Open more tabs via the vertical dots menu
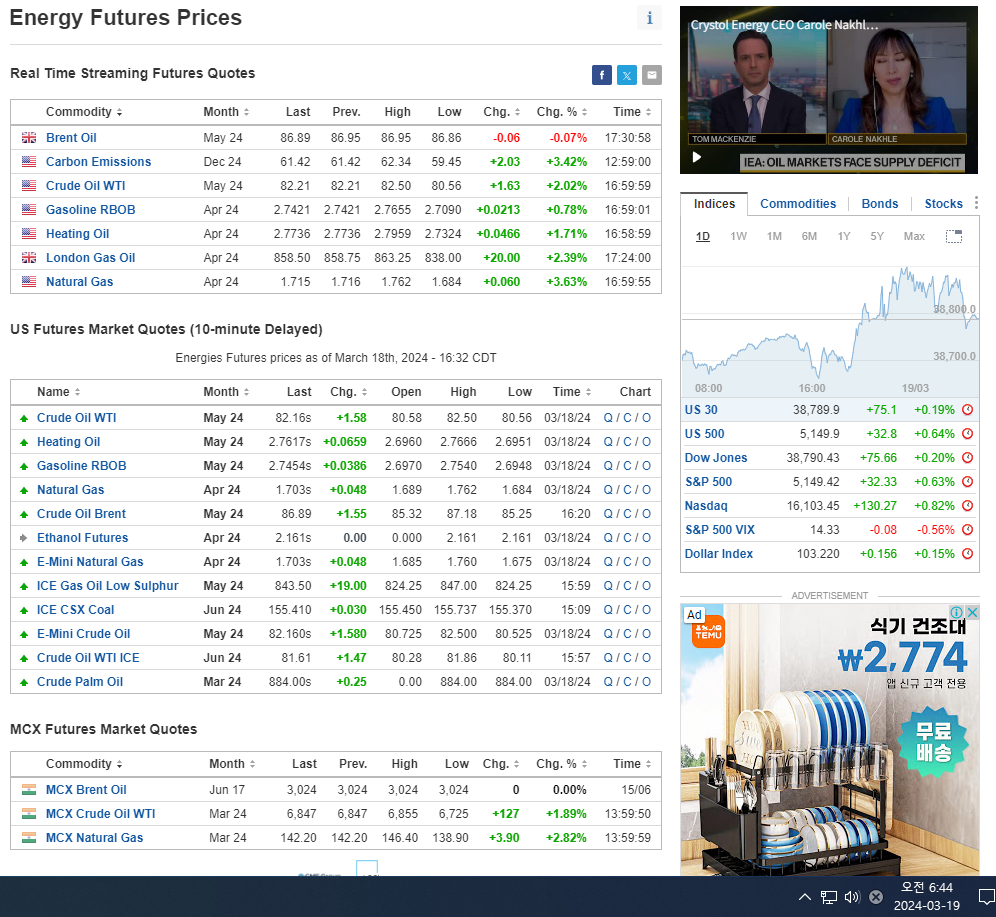Image resolution: width=996 pixels, height=917 pixels. pyautogui.click(x=976, y=203)
